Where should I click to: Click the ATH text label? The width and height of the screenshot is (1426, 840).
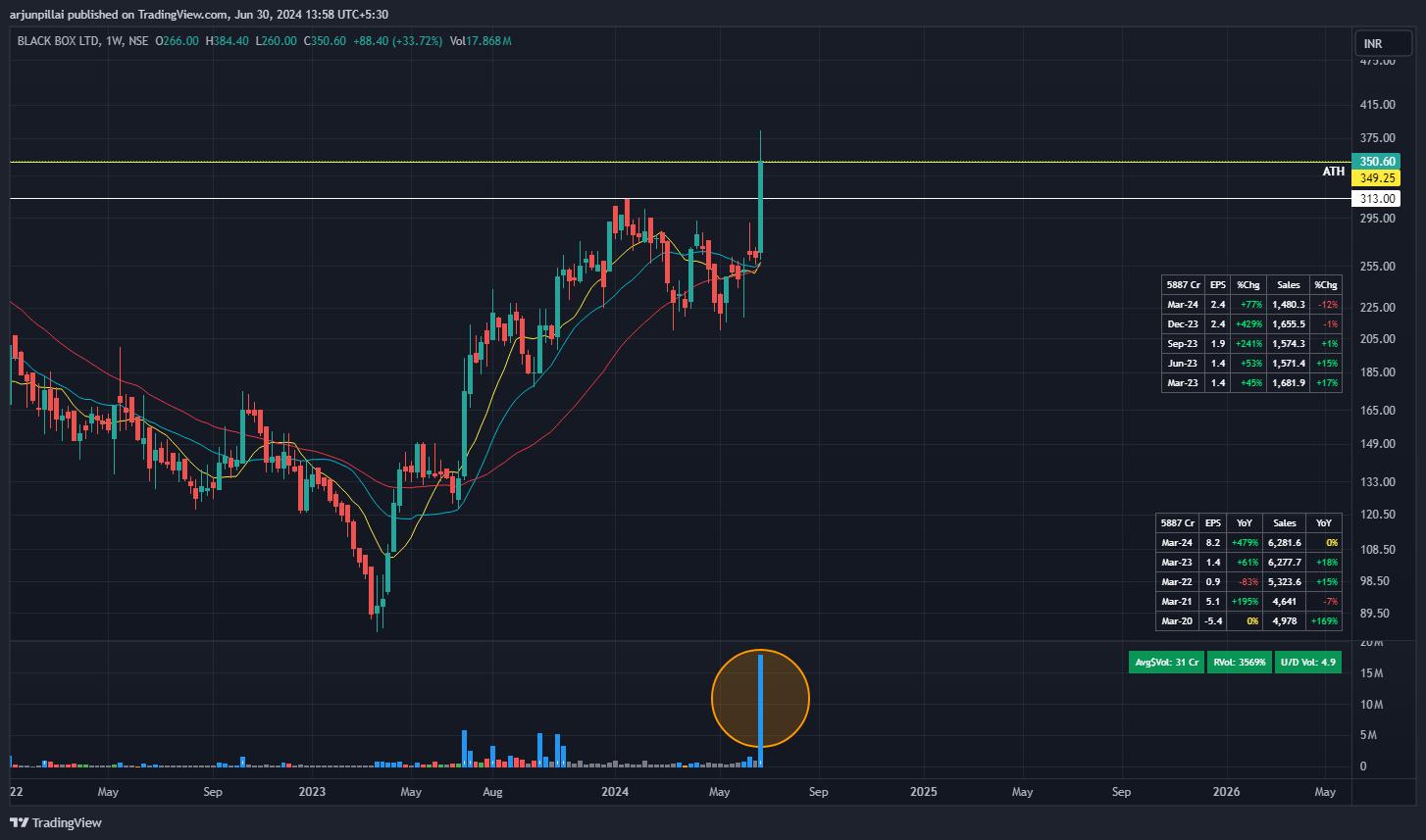pyautogui.click(x=1334, y=172)
